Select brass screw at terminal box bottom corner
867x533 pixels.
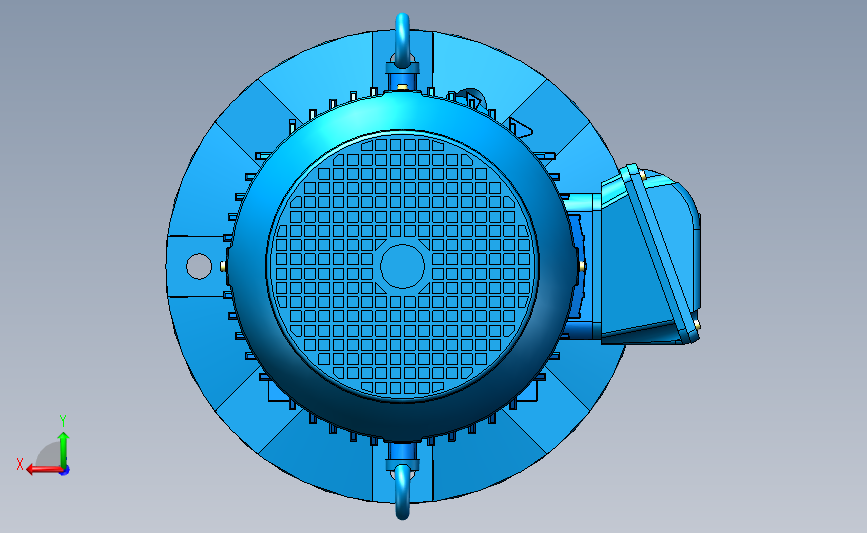(697, 324)
